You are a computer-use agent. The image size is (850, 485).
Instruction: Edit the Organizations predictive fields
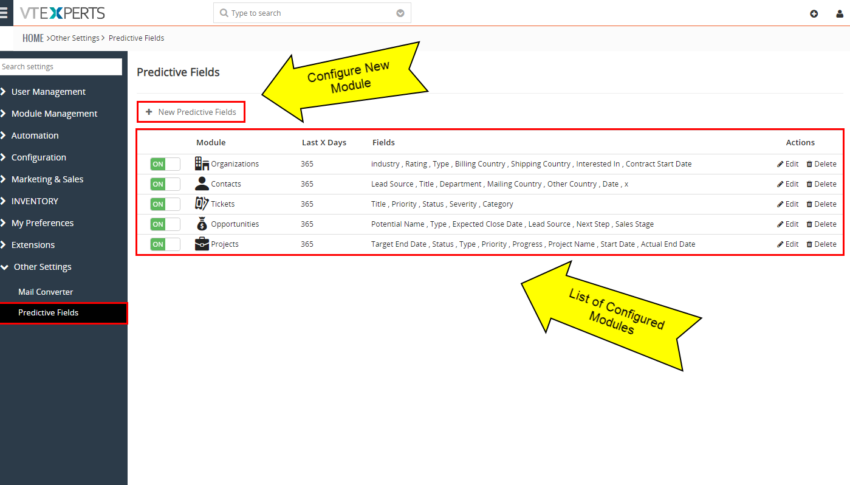[788, 164]
